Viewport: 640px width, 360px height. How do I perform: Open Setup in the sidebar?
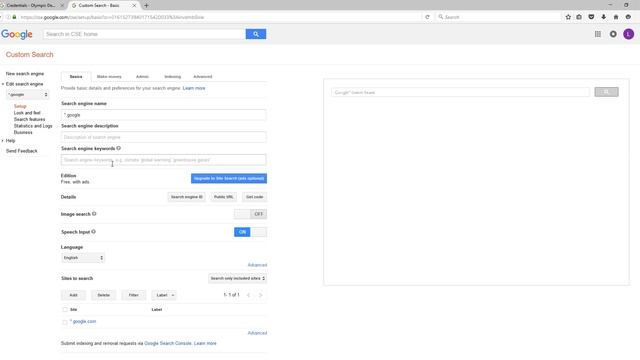tap(20, 106)
